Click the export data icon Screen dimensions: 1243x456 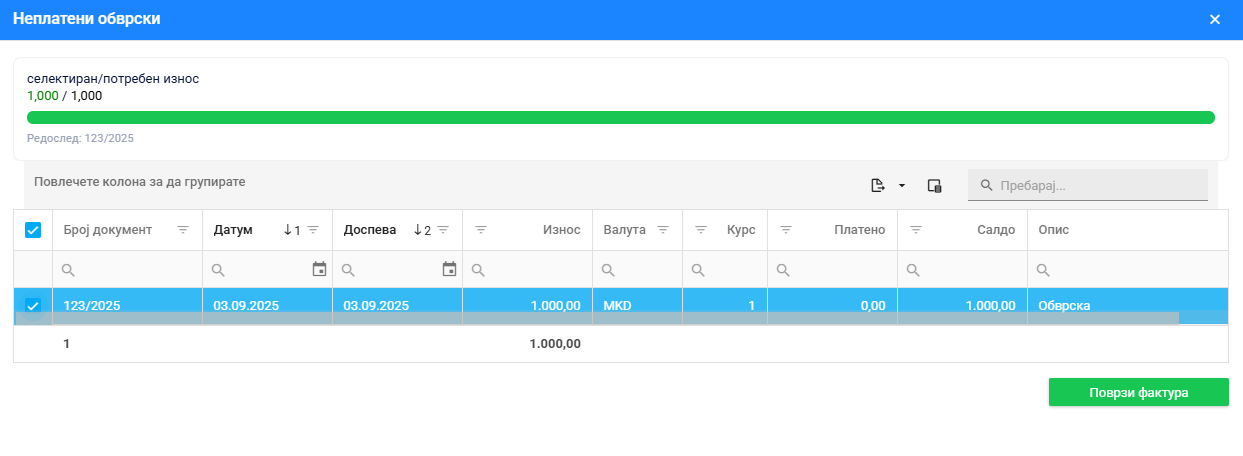coord(877,185)
